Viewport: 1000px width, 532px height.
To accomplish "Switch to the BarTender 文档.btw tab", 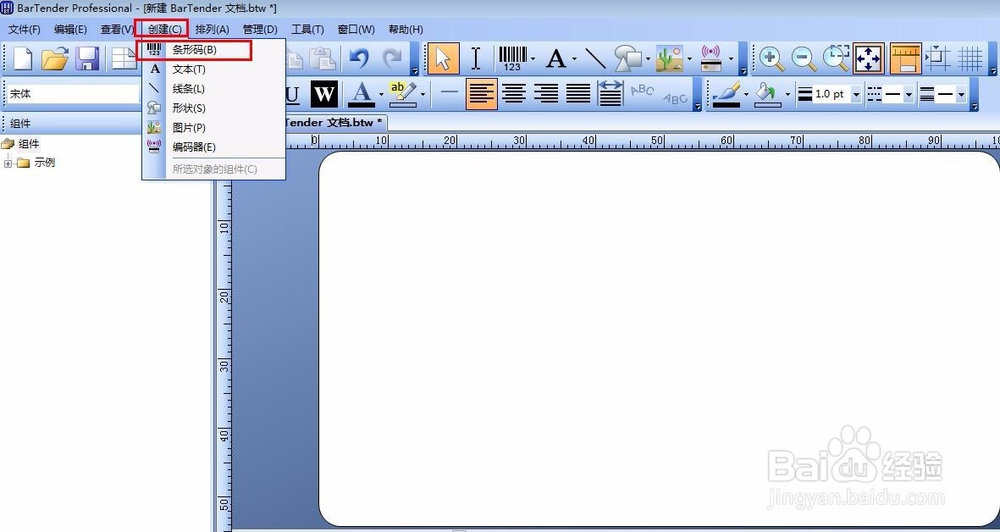I will (x=333, y=122).
